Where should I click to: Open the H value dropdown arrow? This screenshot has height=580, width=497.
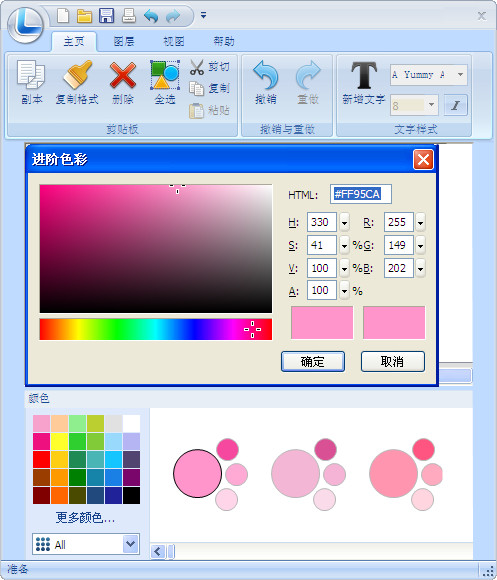pos(344,223)
